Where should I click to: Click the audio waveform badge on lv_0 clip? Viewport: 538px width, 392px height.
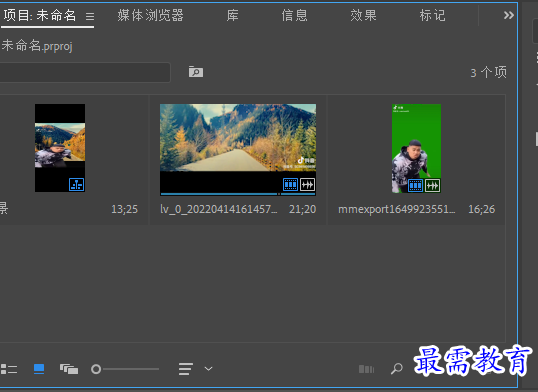(307, 185)
